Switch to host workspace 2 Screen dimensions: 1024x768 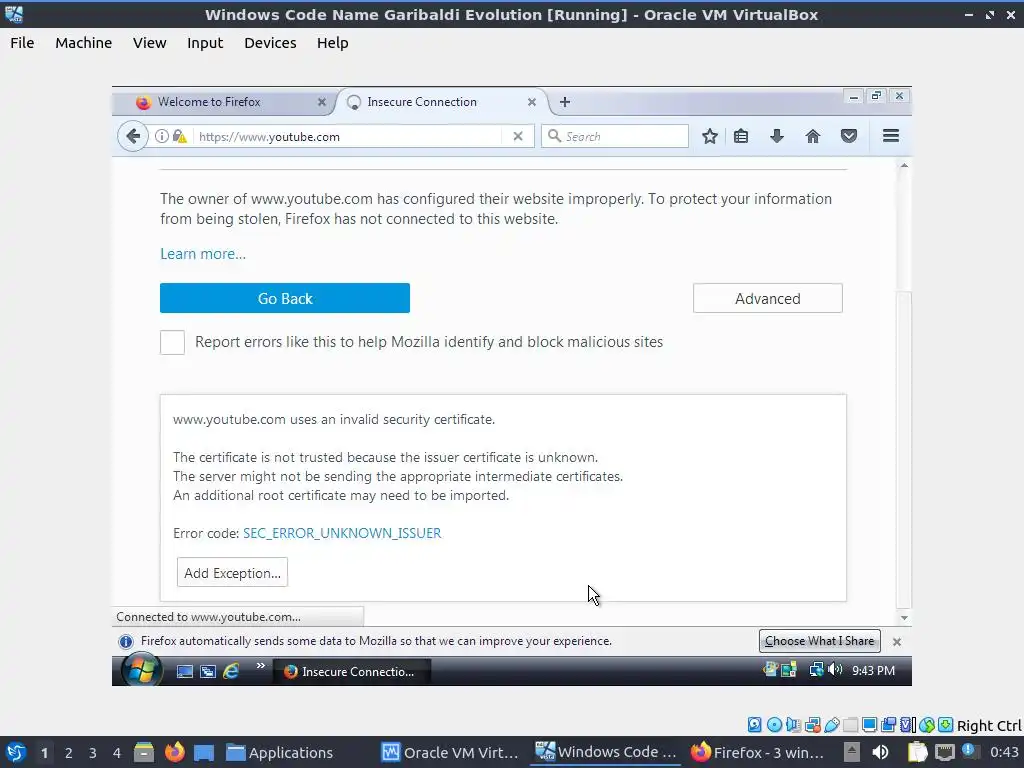[x=68, y=752]
